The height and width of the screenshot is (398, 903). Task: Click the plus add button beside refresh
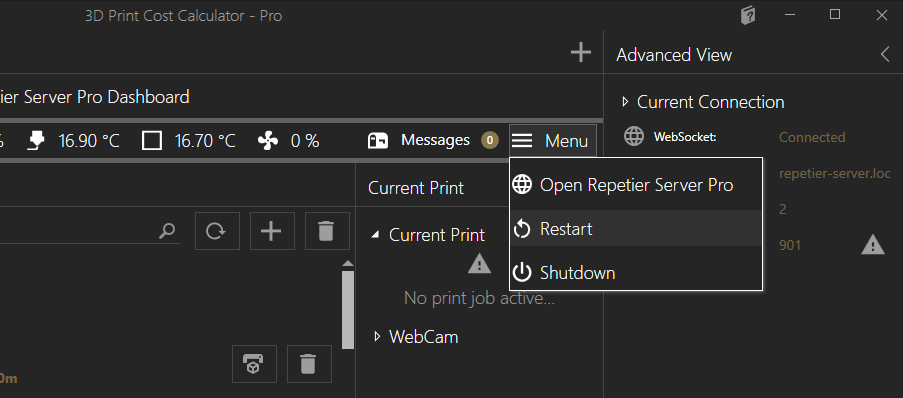(272, 231)
